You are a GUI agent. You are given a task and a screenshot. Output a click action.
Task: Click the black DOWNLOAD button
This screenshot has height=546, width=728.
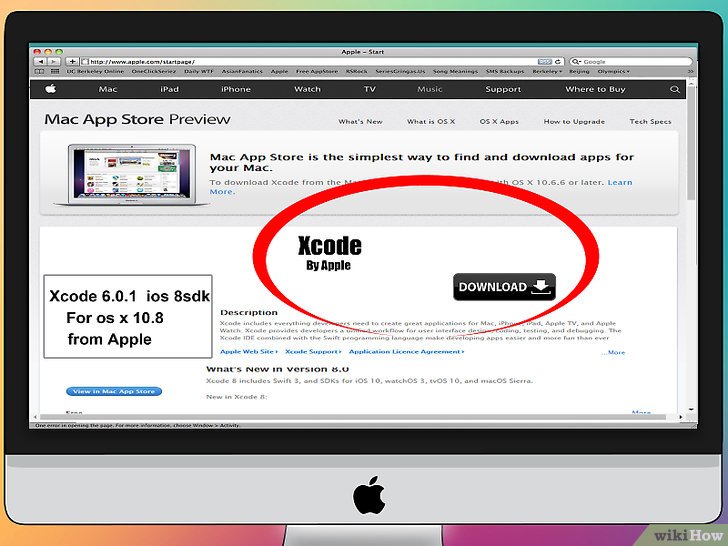(x=504, y=287)
